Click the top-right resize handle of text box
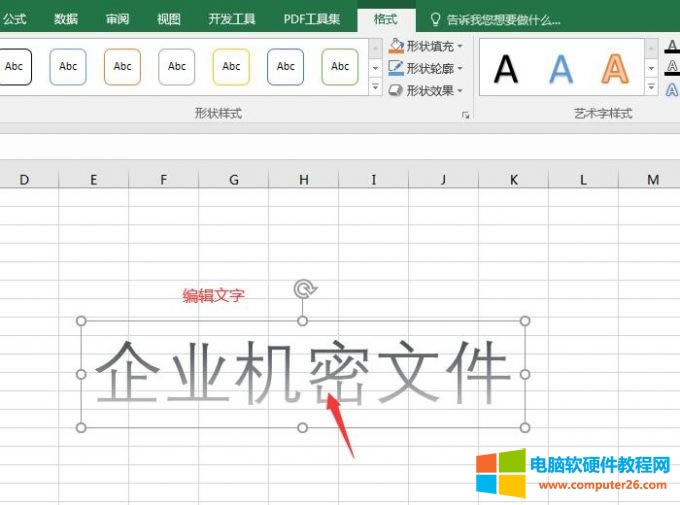680x505 pixels. click(x=525, y=321)
